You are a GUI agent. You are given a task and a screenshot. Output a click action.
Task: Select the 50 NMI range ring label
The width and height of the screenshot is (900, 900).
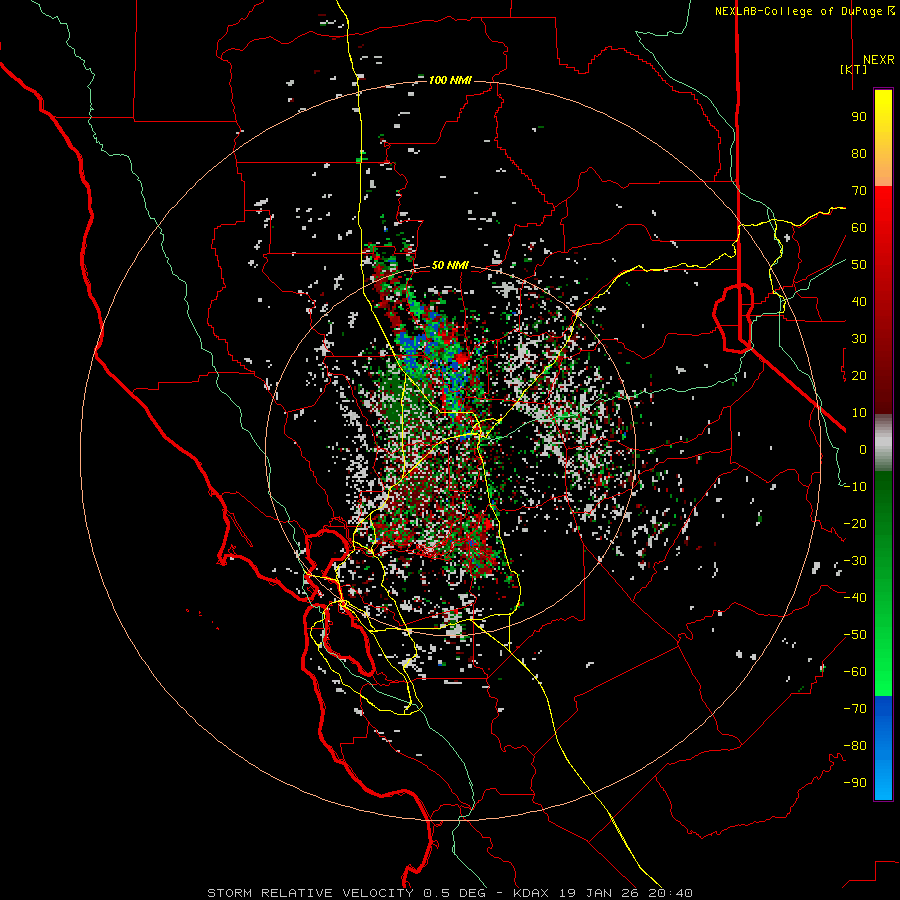point(450,265)
